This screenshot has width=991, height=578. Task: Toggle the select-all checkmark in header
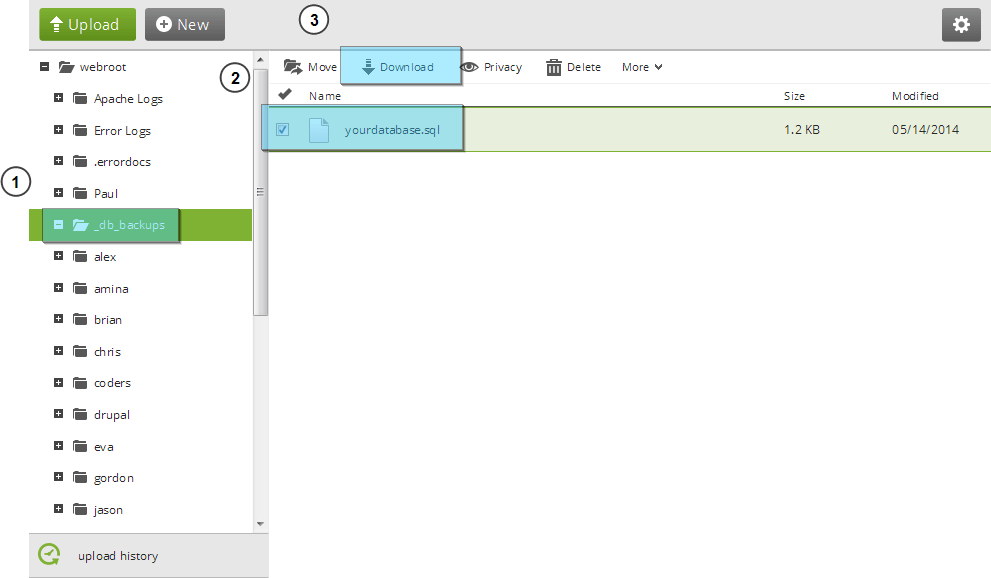(x=285, y=95)
